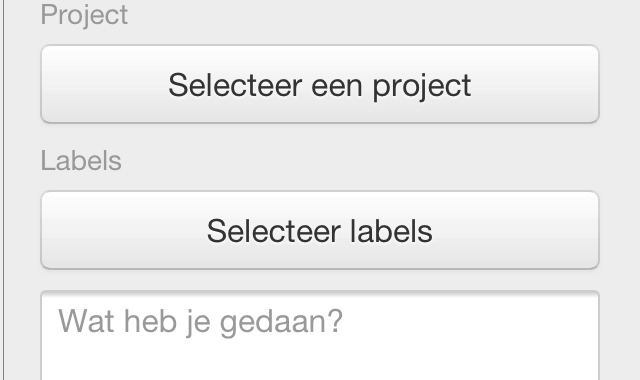Open the "Selecteer een project" picker
The height and width of the screenshot is (380, 640).
click(x=320, y=84)
